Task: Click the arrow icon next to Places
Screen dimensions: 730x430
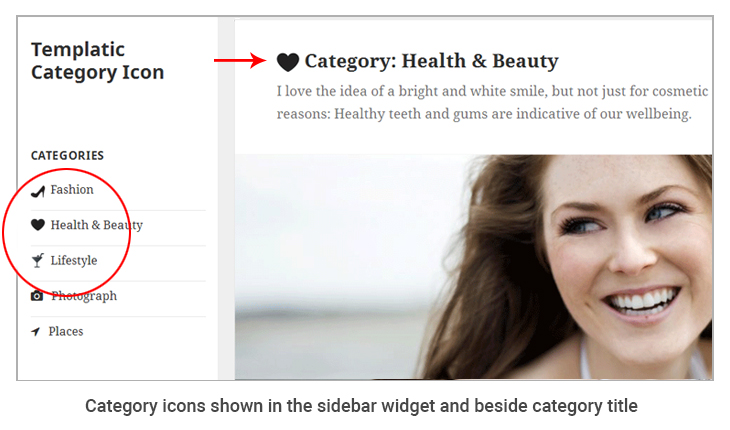Action: [x=35, y=331]
